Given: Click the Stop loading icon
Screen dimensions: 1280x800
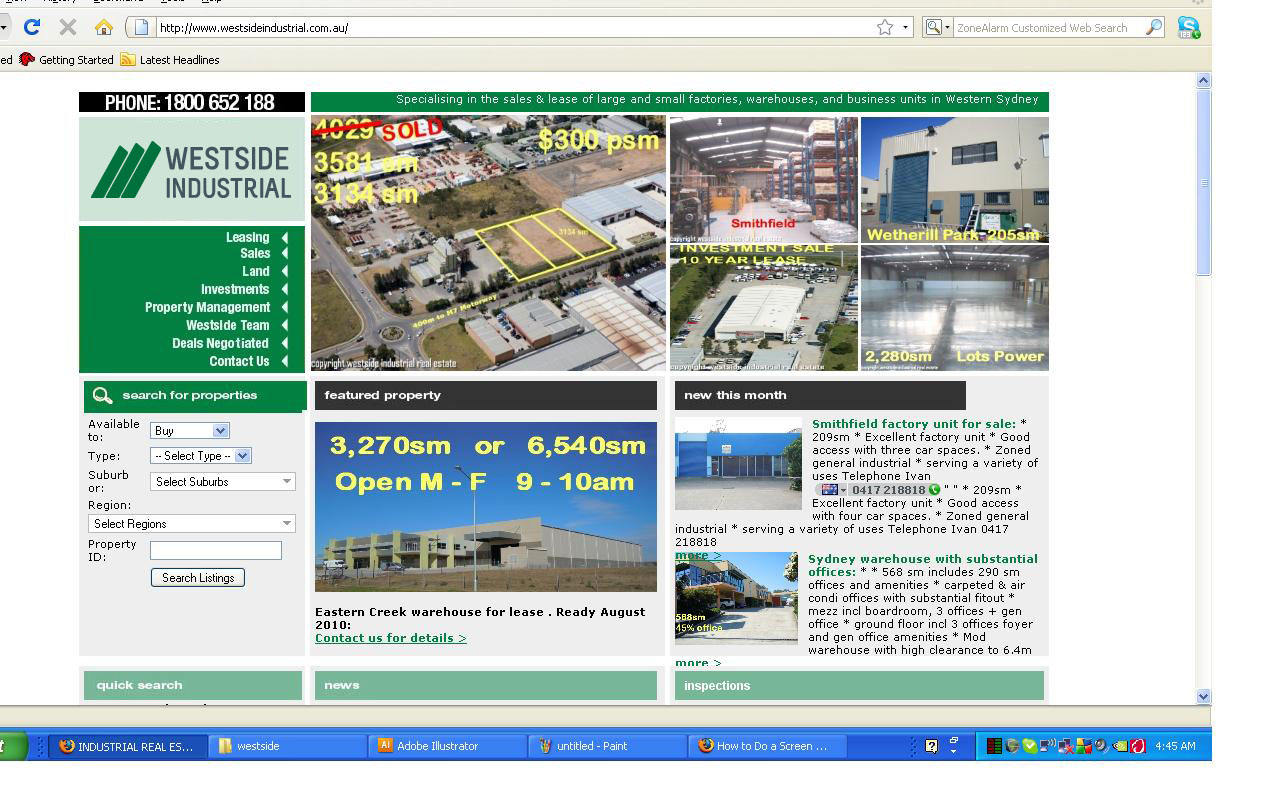Looking at the screenshot, I should pyautogui.click(x=68, y=27).
